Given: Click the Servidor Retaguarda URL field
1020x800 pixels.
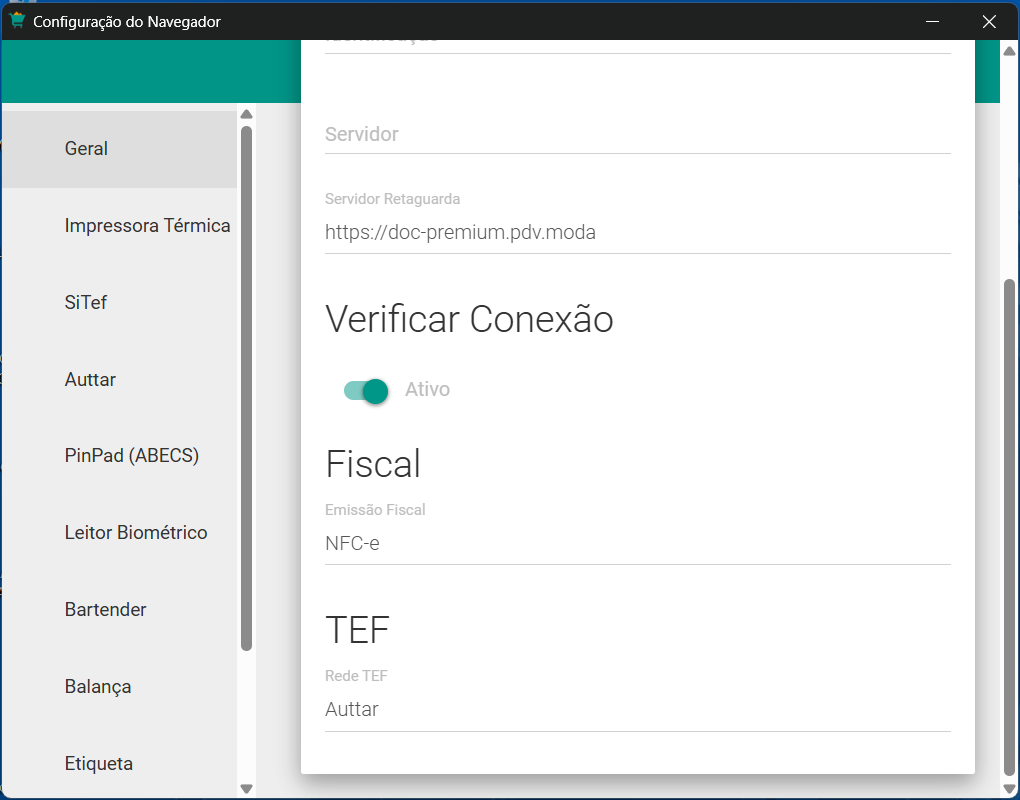Looking at the screenshot, I should [x=637, y=233].
